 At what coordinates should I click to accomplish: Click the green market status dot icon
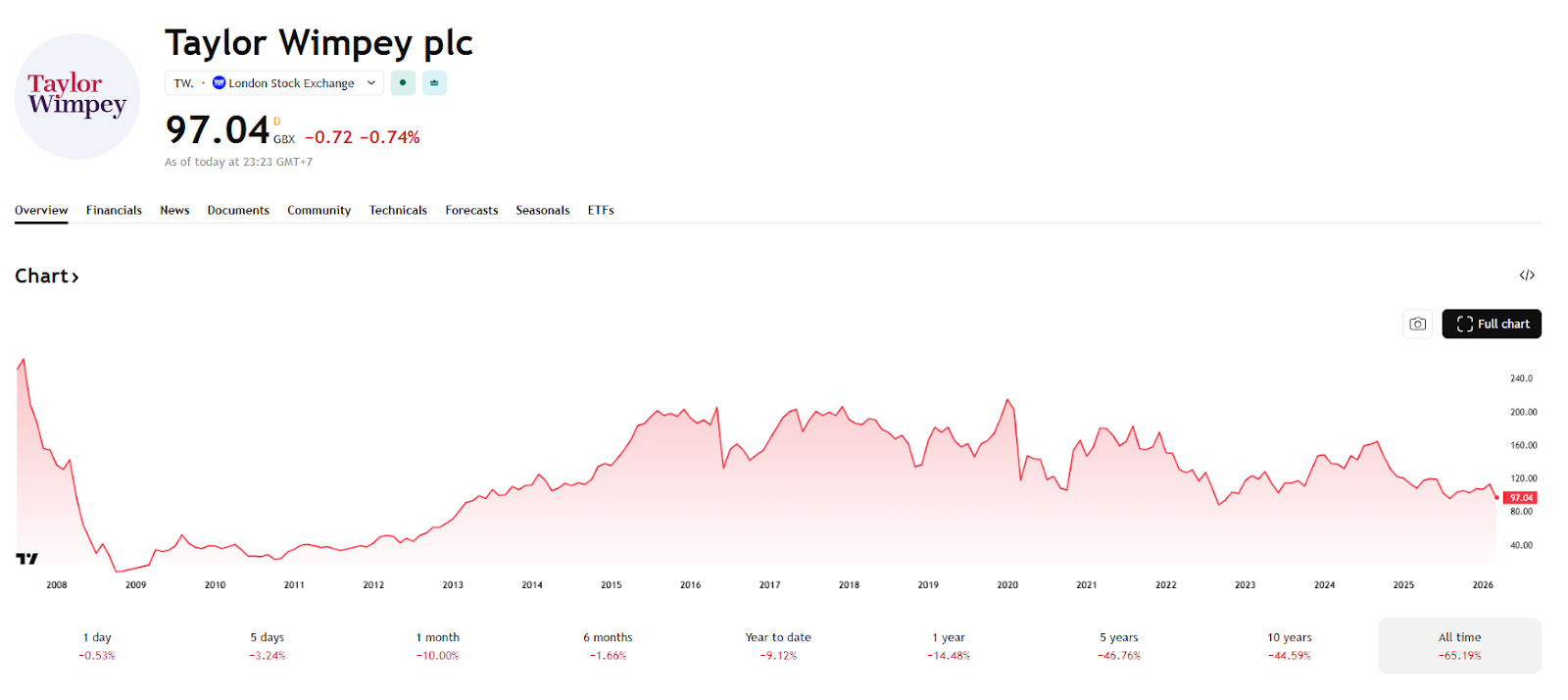tap(403, 83)
